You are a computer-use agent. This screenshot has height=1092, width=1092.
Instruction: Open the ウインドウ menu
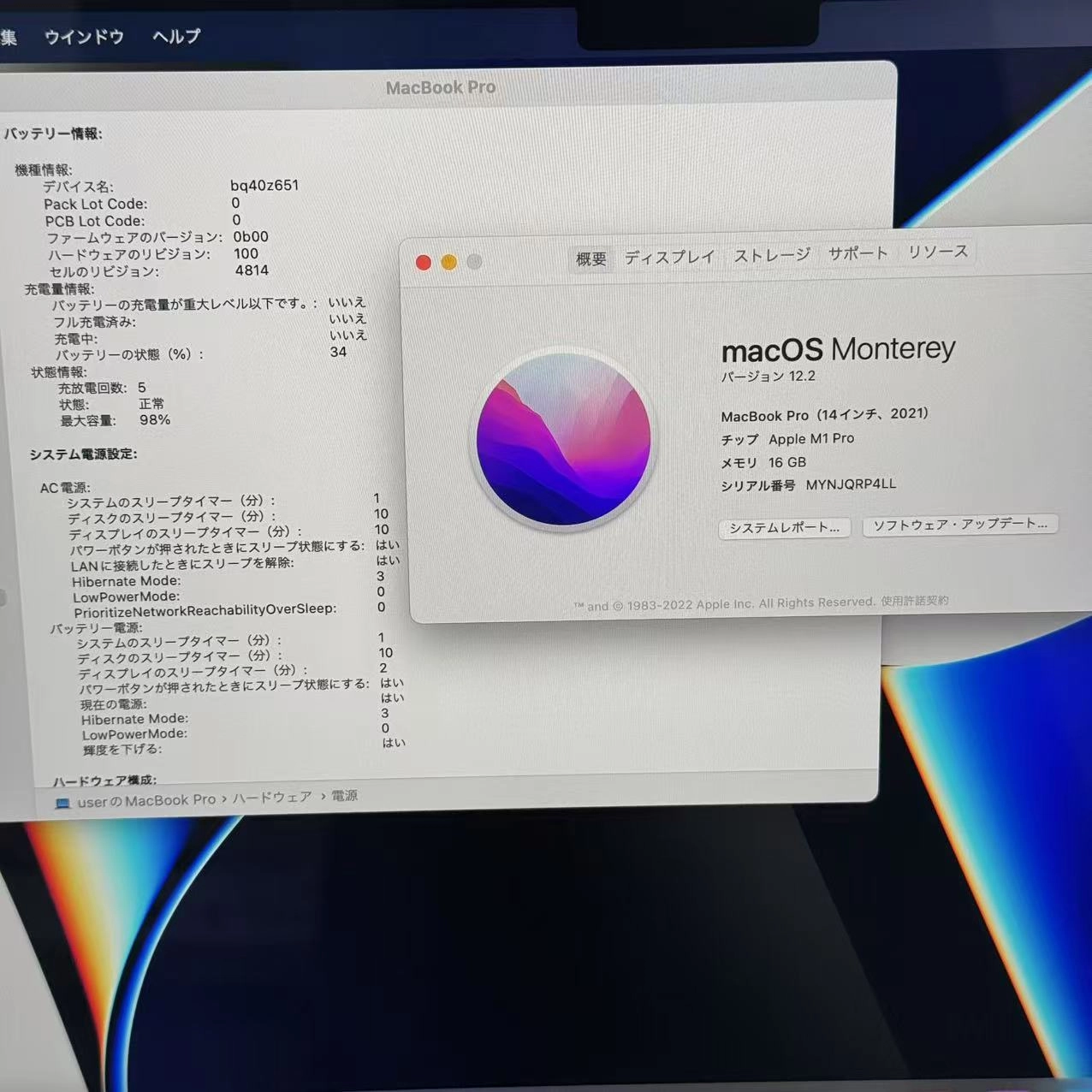click(83, 37)
